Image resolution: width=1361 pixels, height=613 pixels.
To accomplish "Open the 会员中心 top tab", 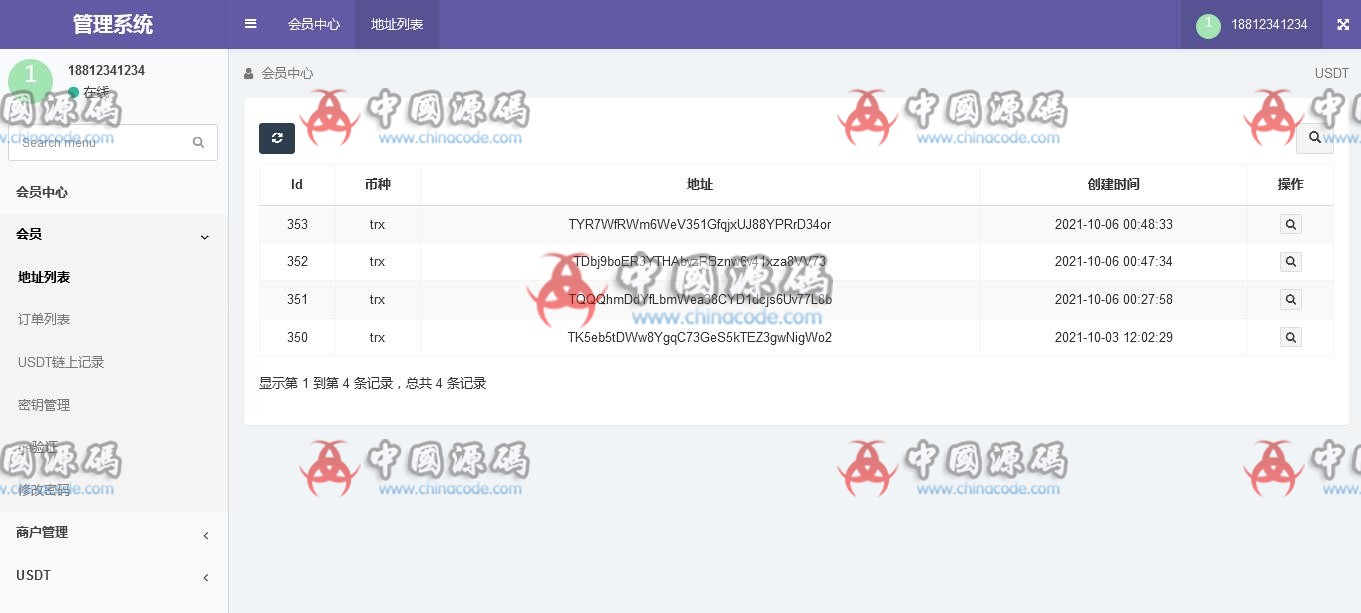I will pyautogui.click(x=314, y=24).
